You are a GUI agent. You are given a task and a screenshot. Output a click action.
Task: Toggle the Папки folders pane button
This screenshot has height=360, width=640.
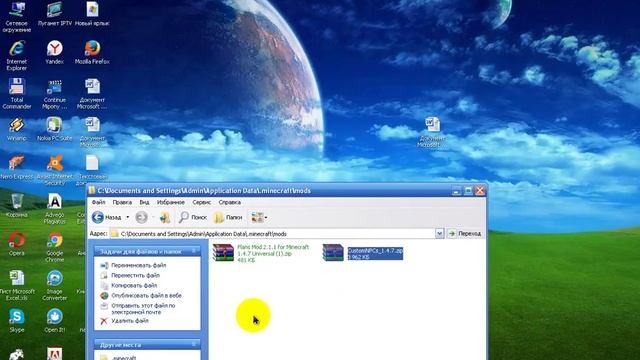click(229, 218)
